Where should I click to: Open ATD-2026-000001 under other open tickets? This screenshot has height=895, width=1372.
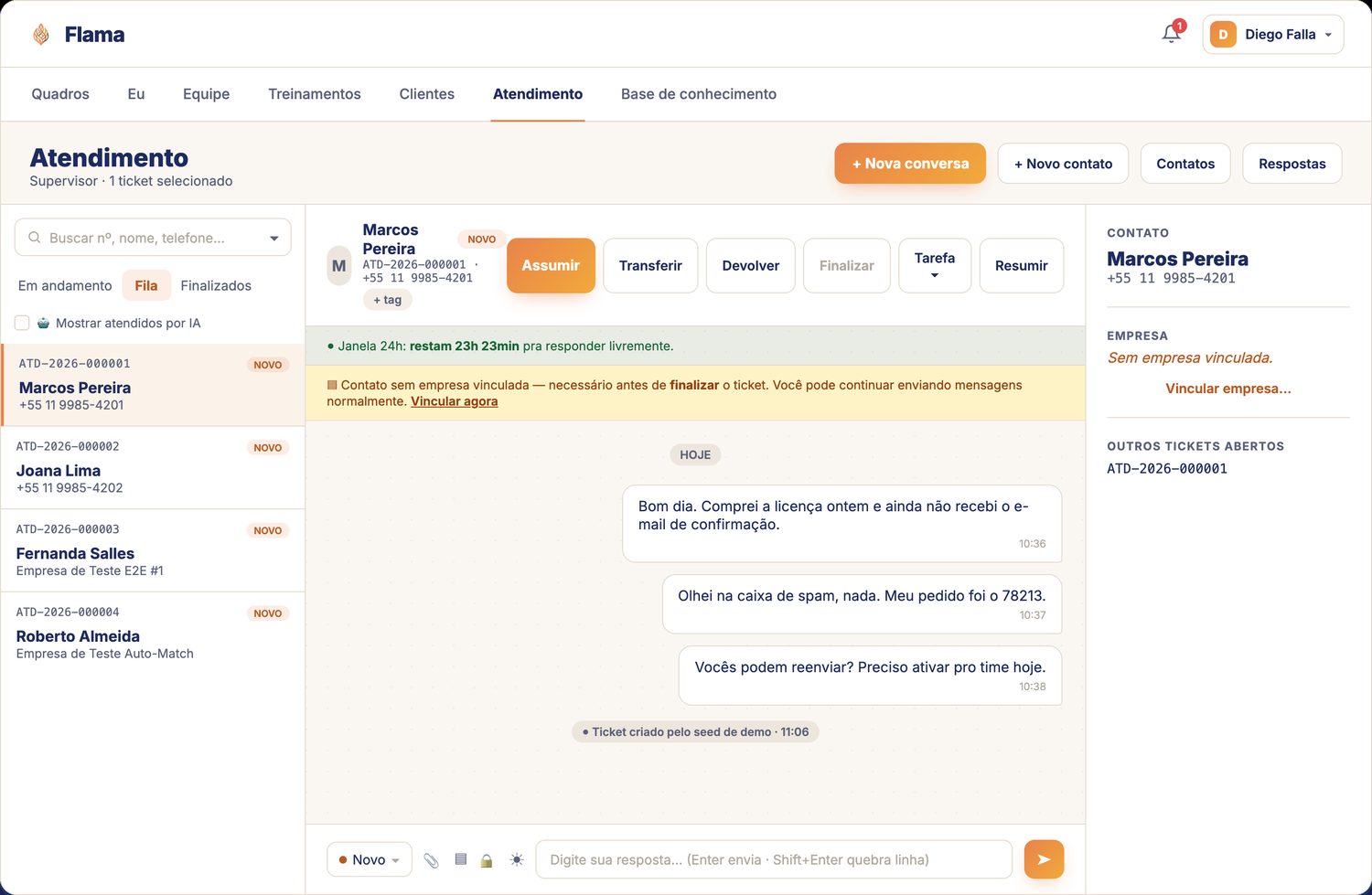pyautogui.click(x=1167, y=469)
